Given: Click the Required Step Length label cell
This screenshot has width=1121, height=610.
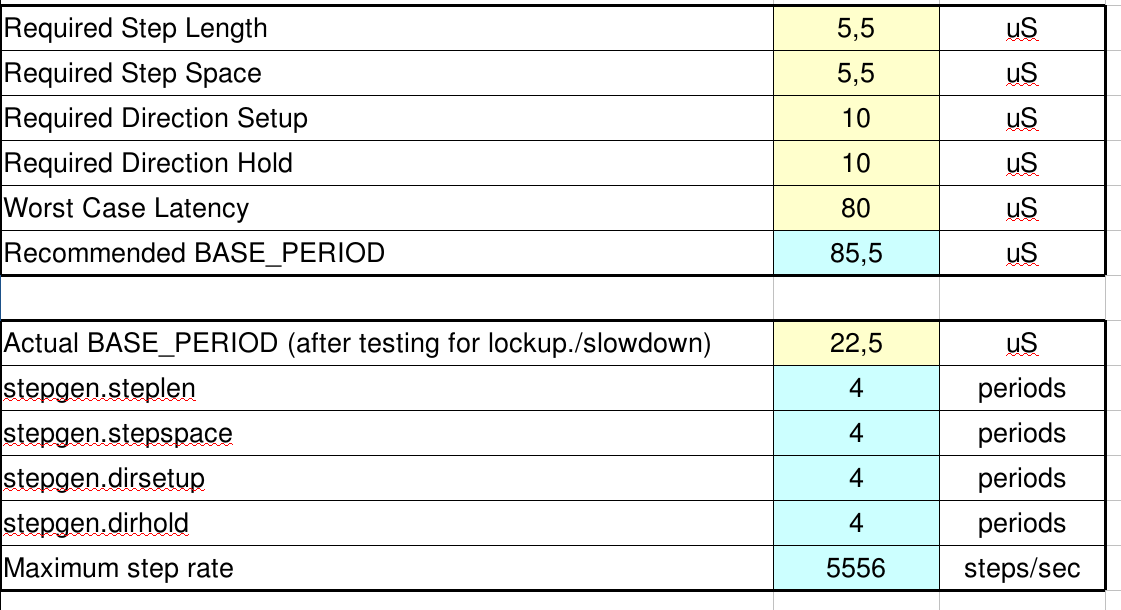Looking at the screenshot, I should pos(387,29).
